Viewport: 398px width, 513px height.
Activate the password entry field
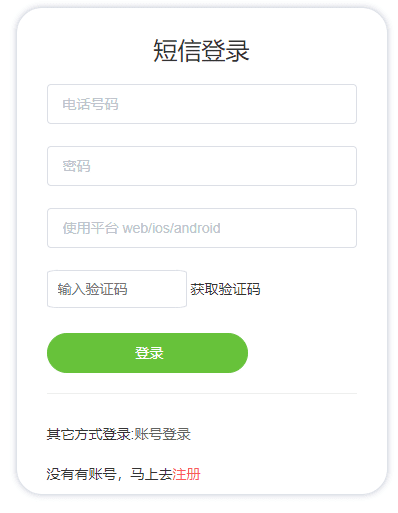click(x=202, y=166)
